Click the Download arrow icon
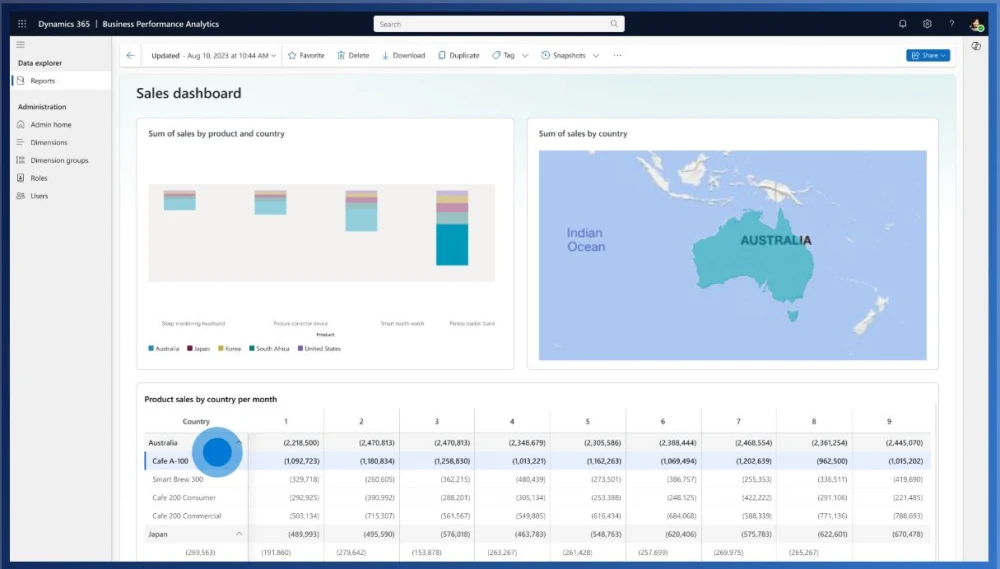The image size is (1000, 569). pyautogui.click(x=385, y=55)
